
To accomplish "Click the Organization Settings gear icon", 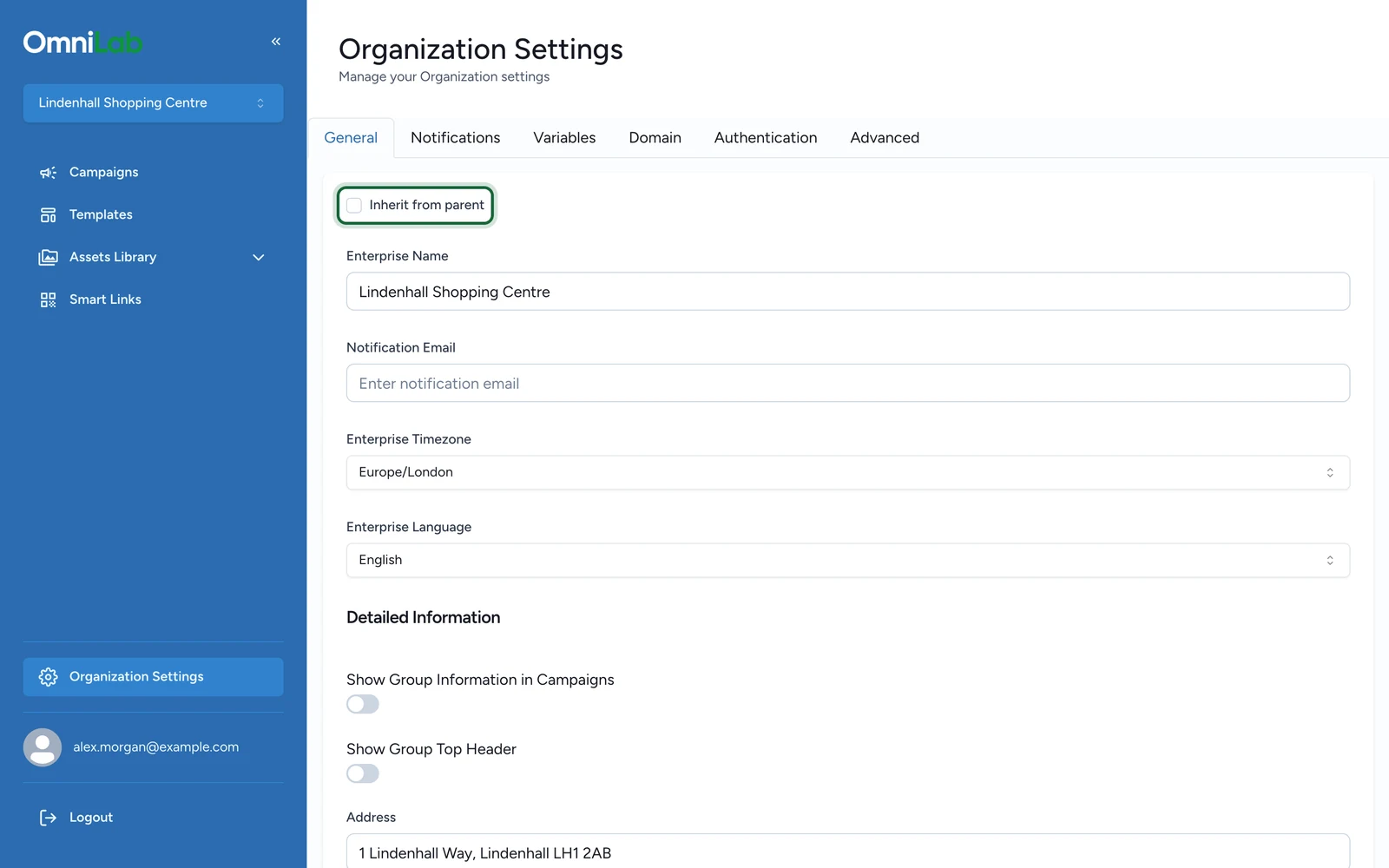I will [48, 677].
